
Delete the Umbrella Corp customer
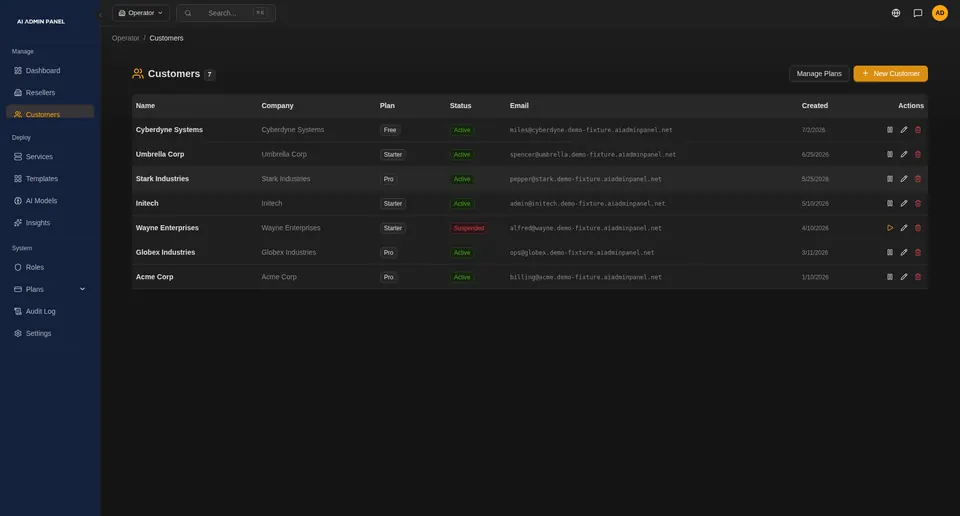click(x=918, y=154)
